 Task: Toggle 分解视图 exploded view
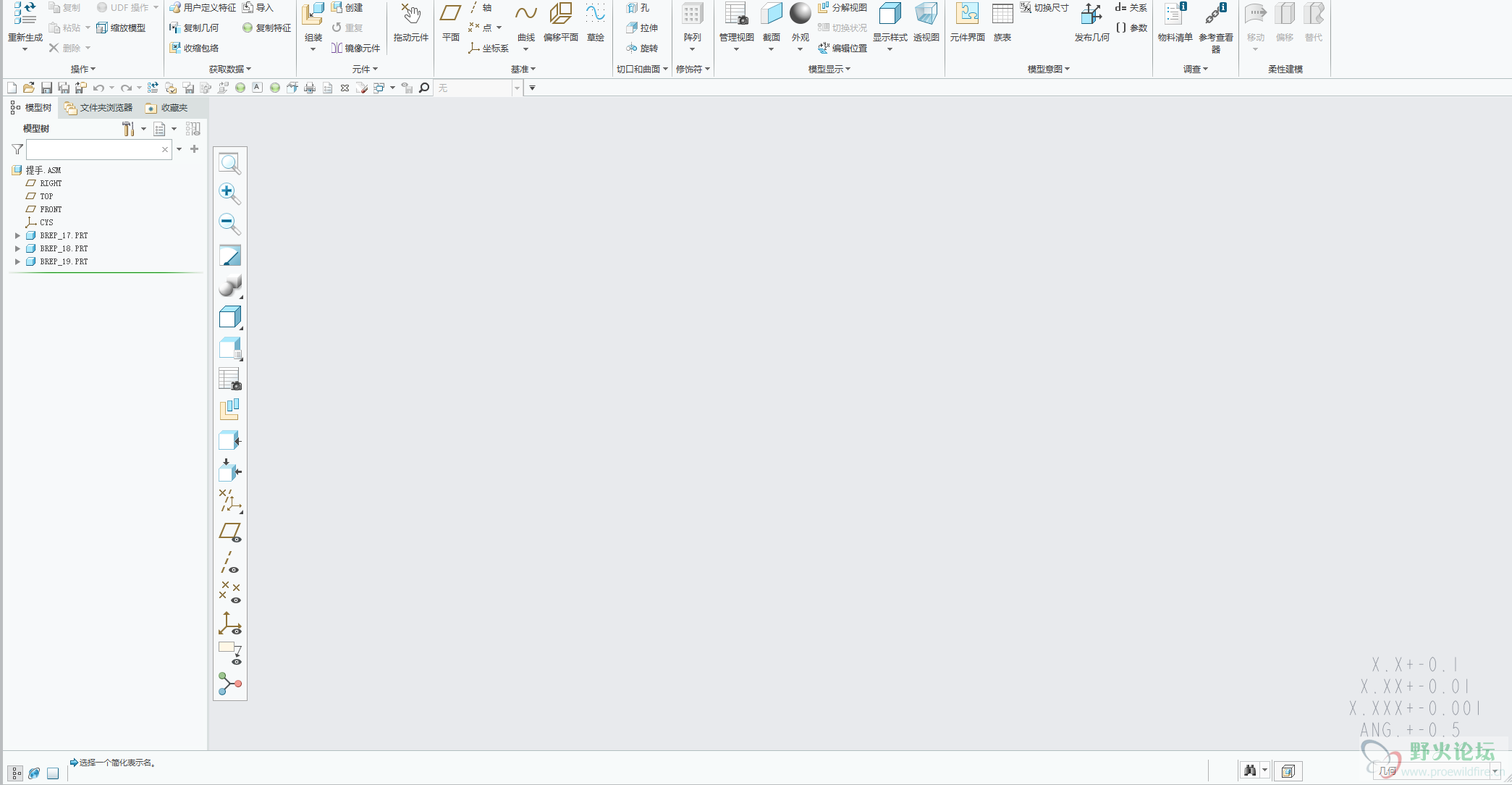coord(842,7)
